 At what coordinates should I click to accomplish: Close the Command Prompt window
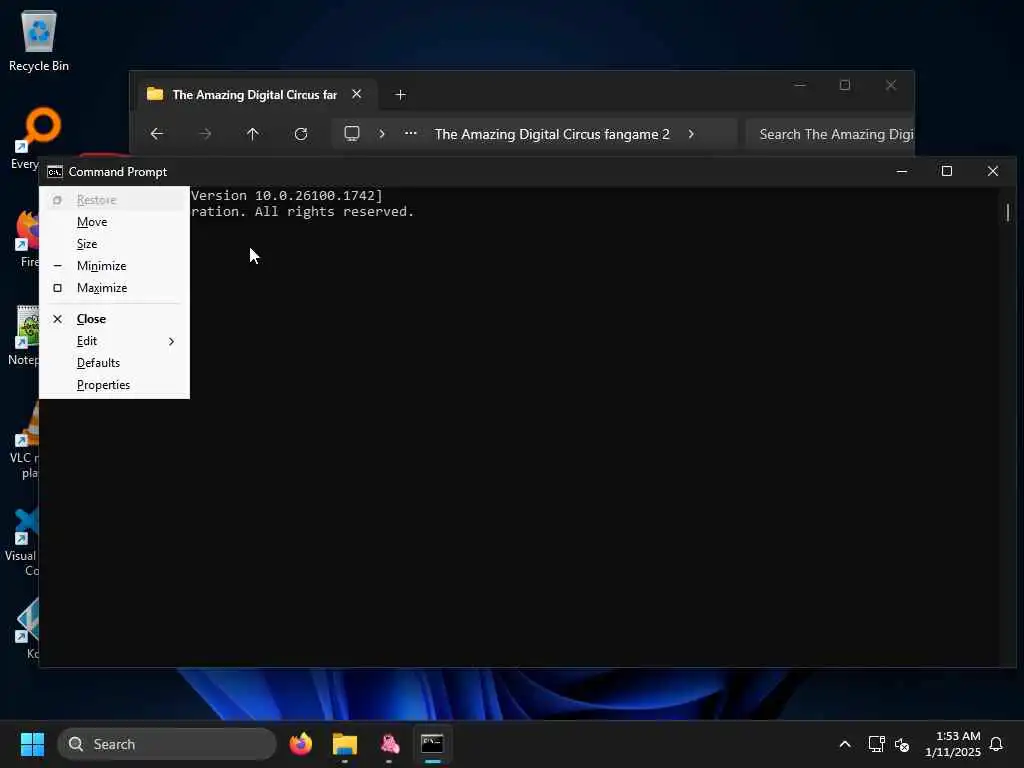[993, 171]
